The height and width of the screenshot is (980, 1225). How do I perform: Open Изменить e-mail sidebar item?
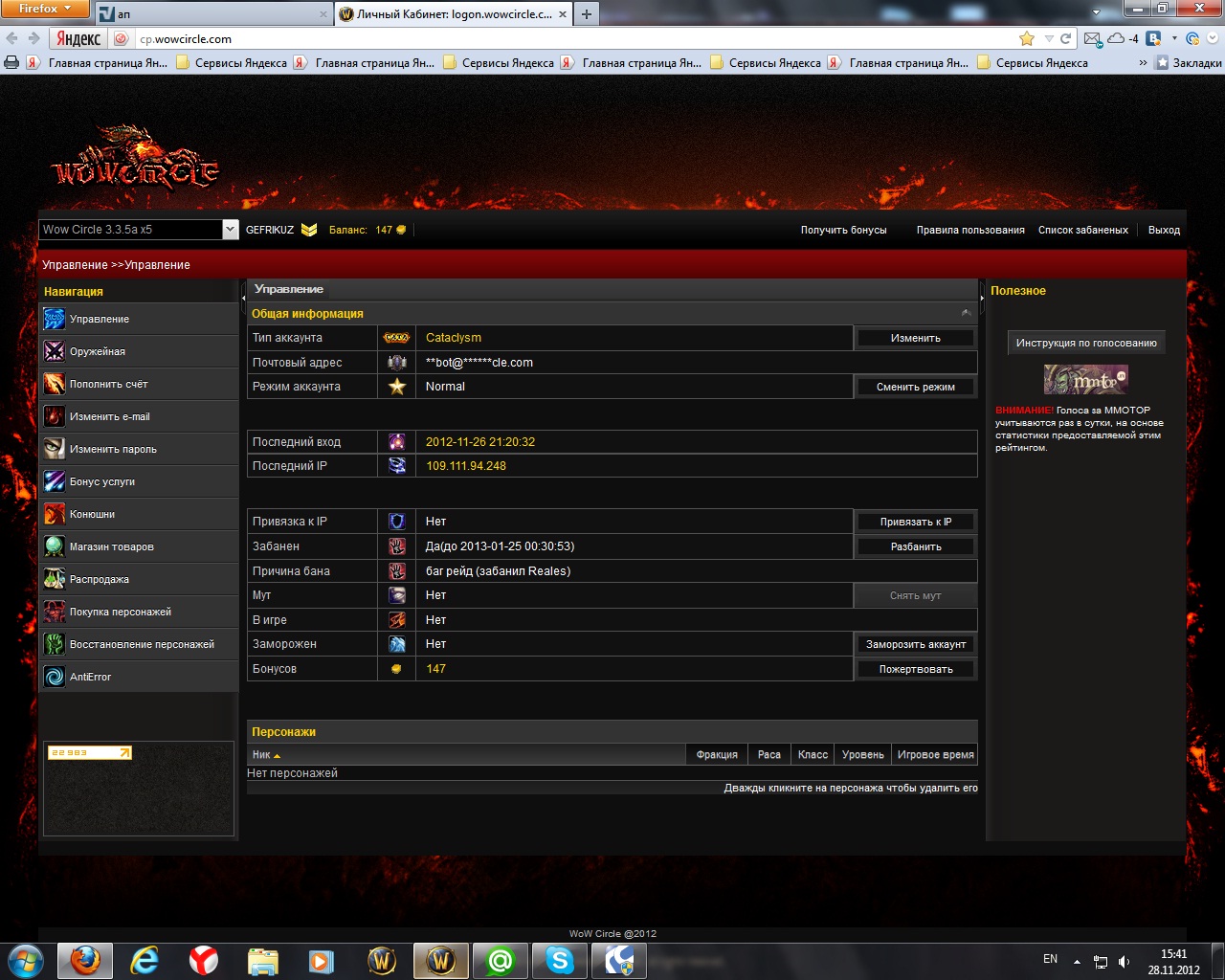pyautogui.click(x=139, y=416)
